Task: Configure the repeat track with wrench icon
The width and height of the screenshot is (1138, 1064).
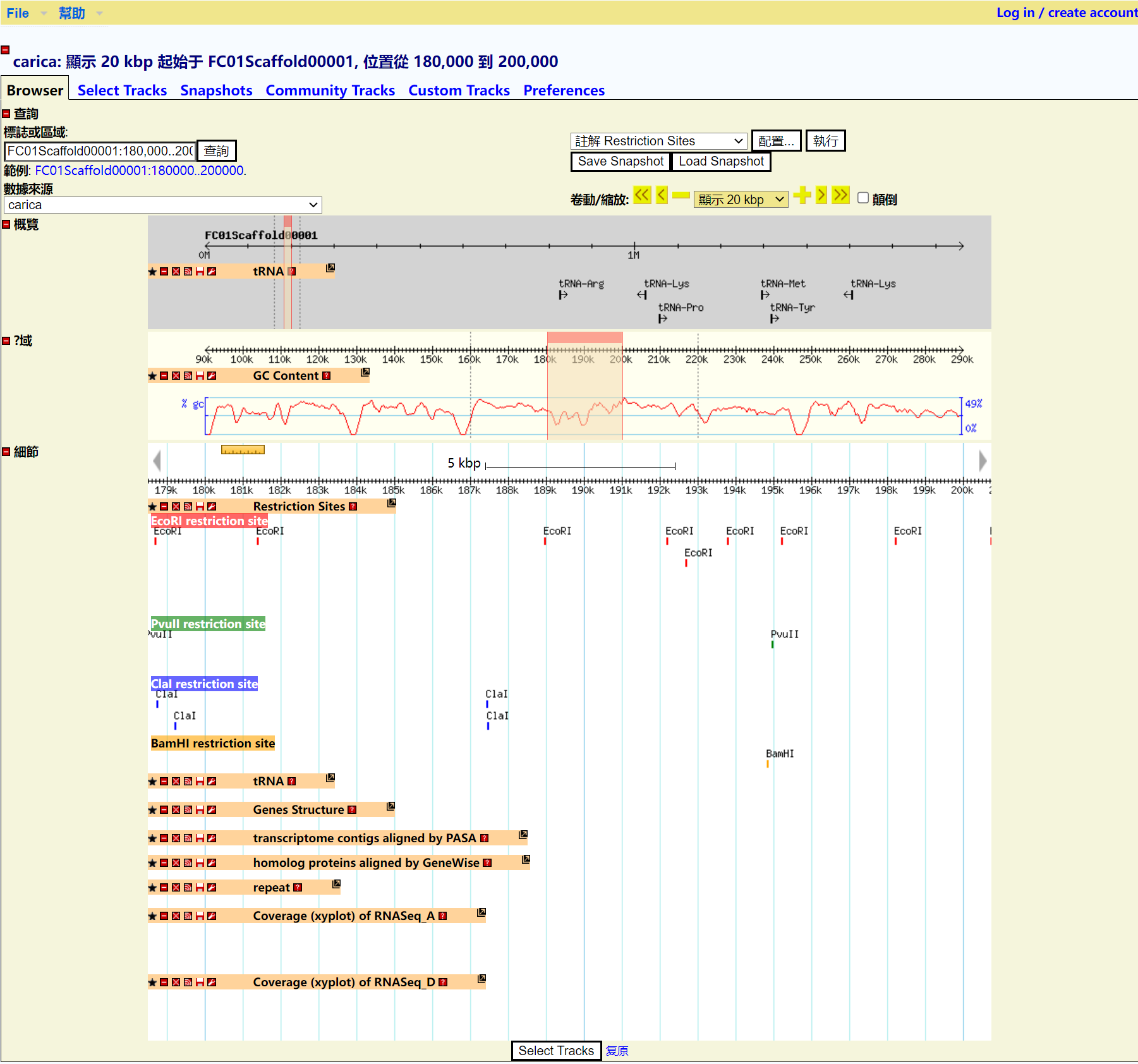Action: [x=212, y=888]
